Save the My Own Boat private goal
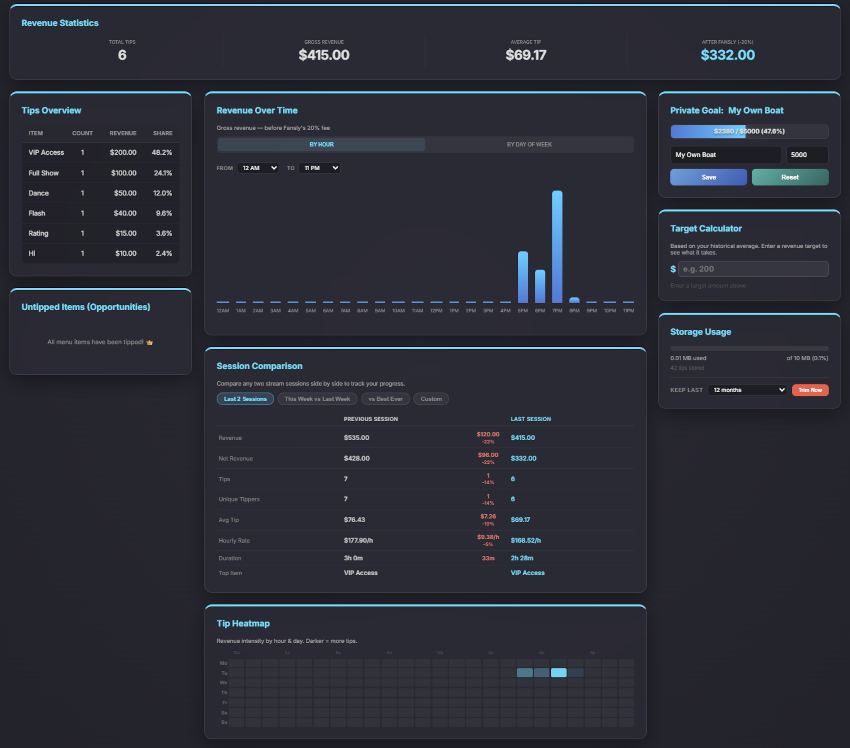The image size is (850, 748). [x=707, y=177]
